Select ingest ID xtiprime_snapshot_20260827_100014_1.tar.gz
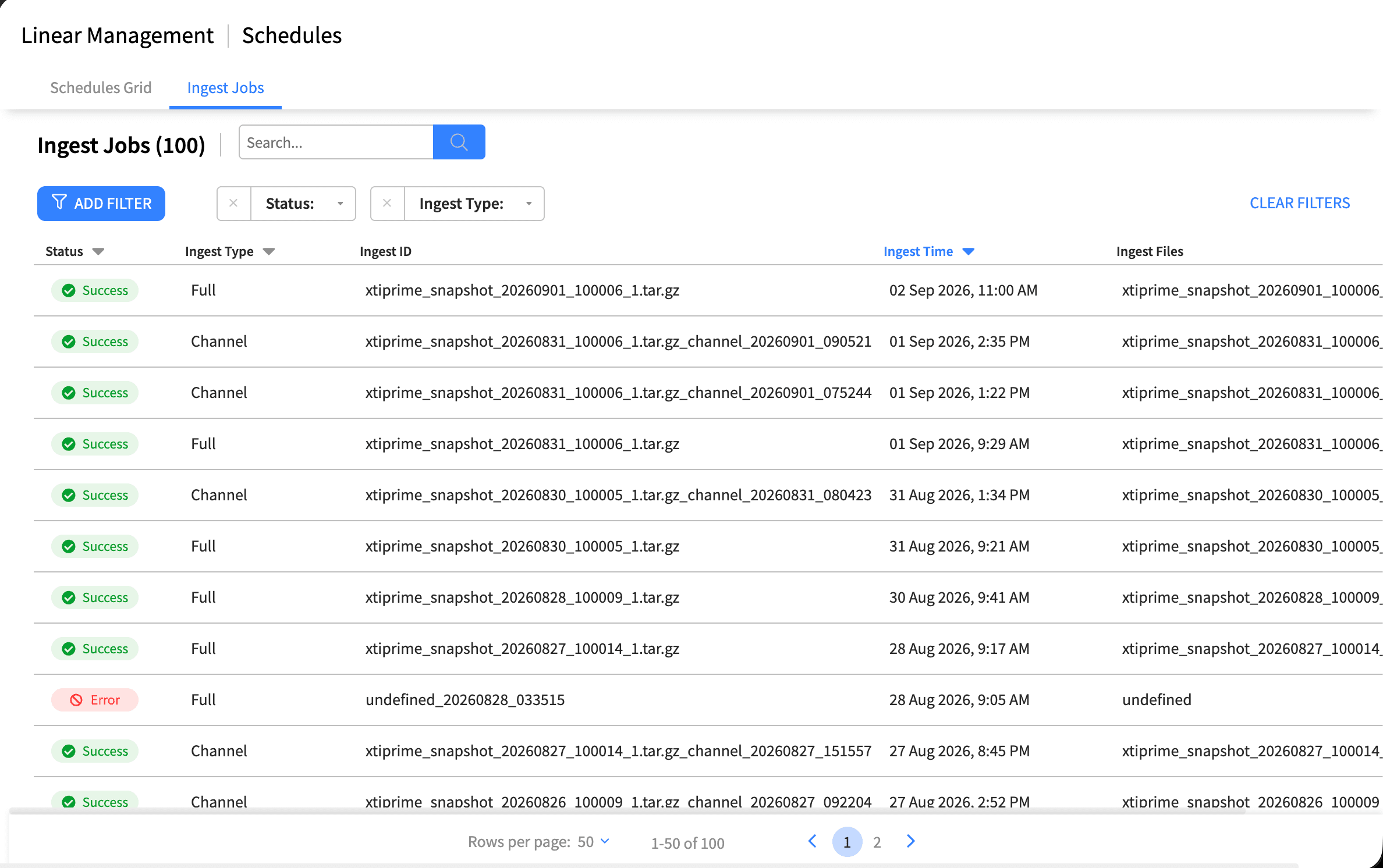The height and width of the screenshot is (868, 1383). tap(522, 649)
